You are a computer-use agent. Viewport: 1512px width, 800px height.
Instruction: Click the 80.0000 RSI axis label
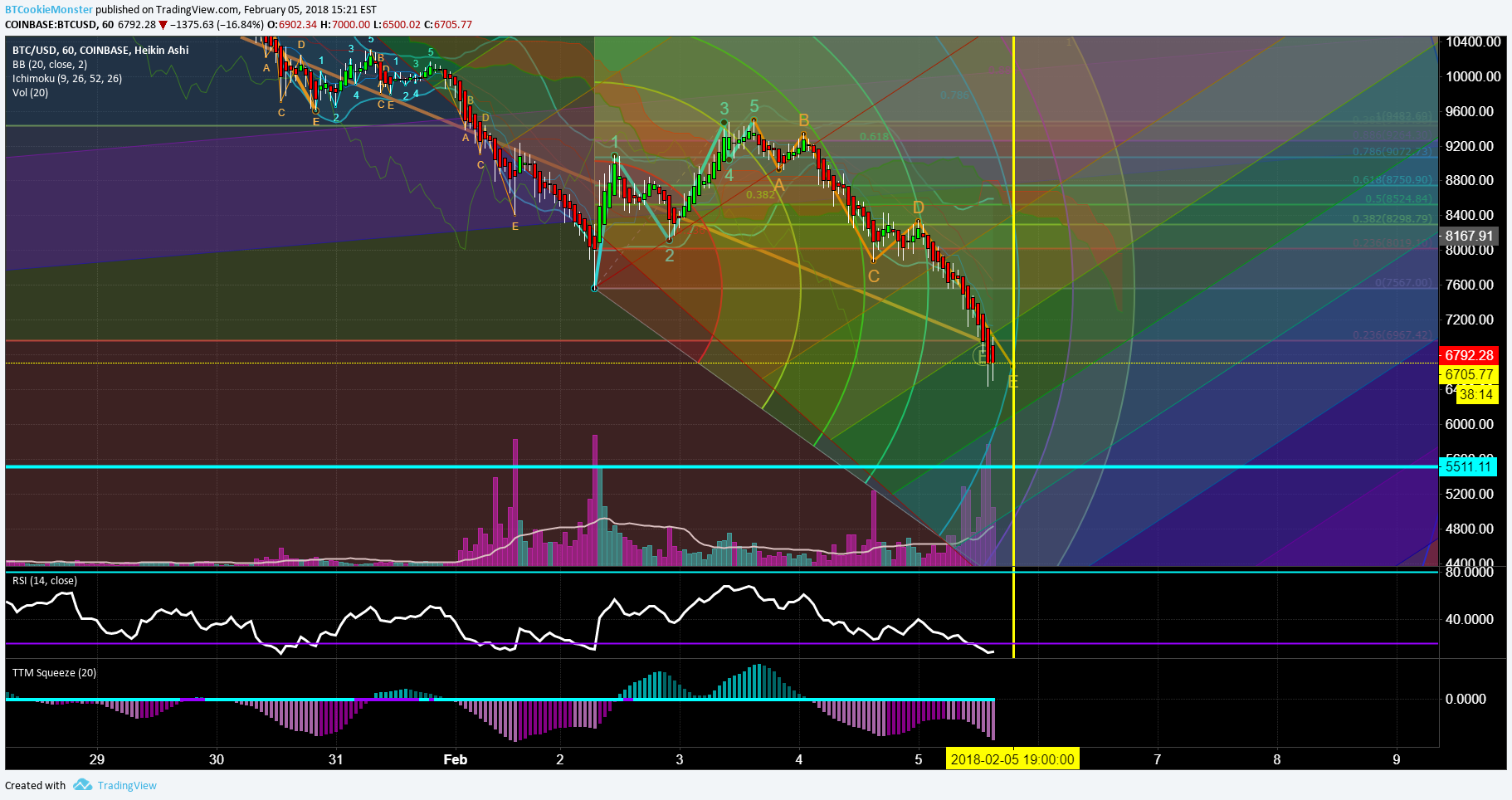click(1469, 572)
